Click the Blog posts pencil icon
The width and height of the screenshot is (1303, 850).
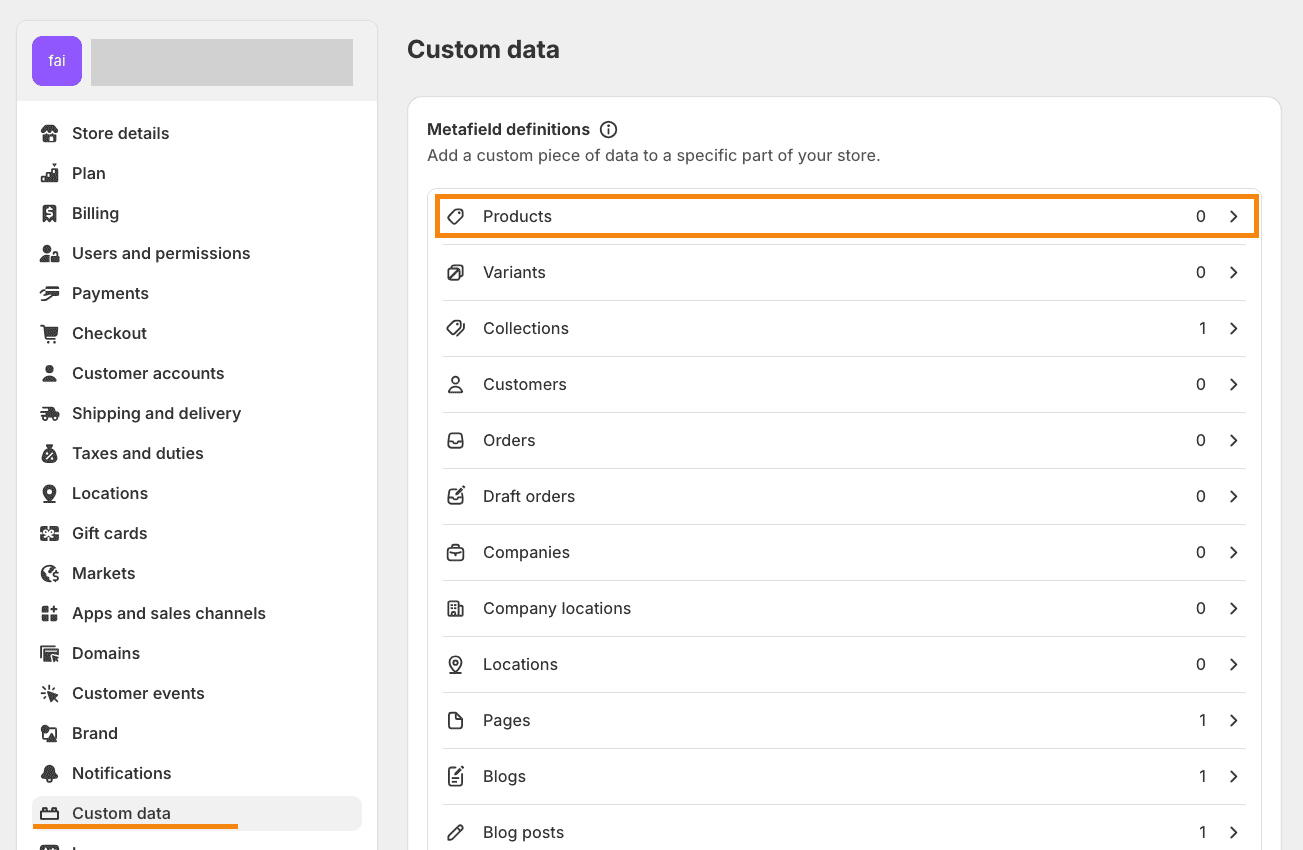tap(456, 832)
